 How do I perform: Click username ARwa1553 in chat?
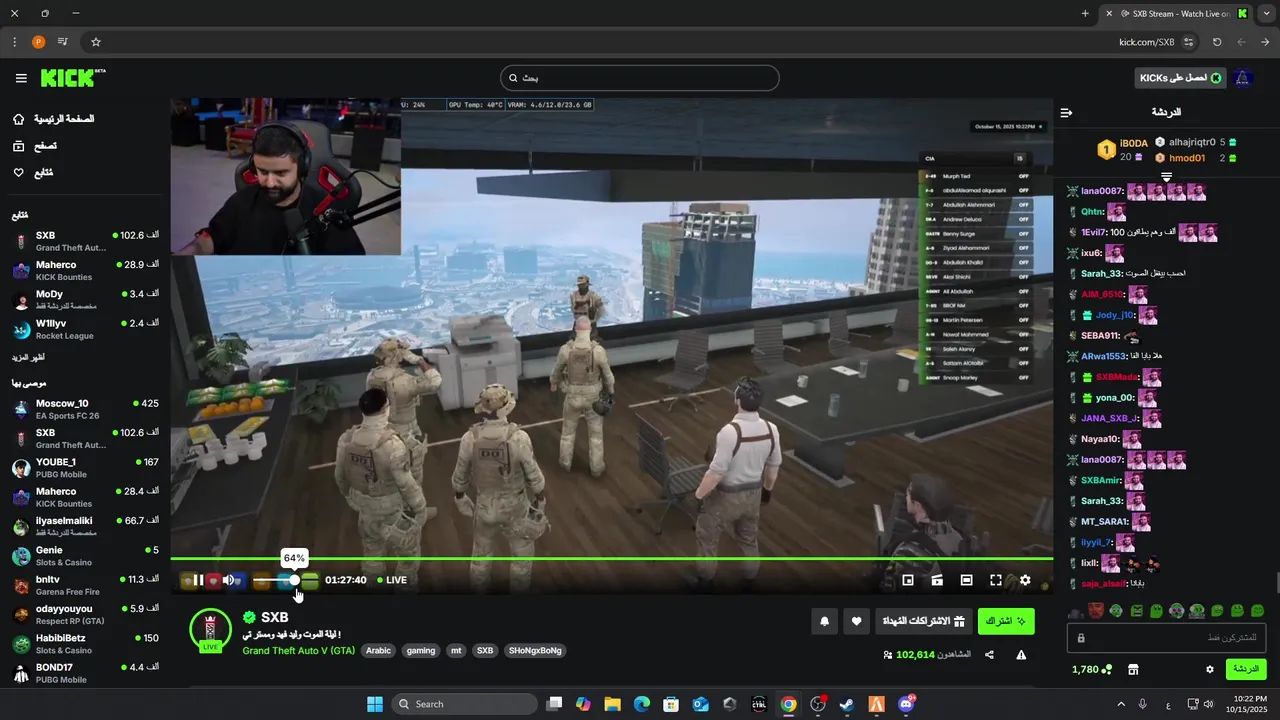[x=1105, y=356]
